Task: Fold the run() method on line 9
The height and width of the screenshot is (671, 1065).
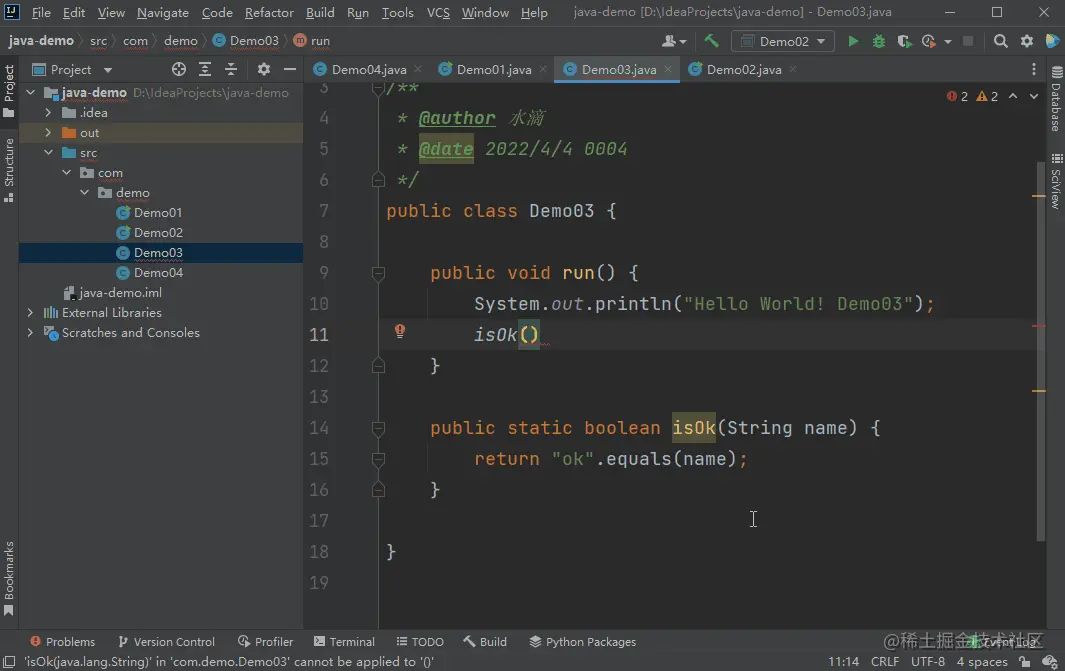Action: 378,273
